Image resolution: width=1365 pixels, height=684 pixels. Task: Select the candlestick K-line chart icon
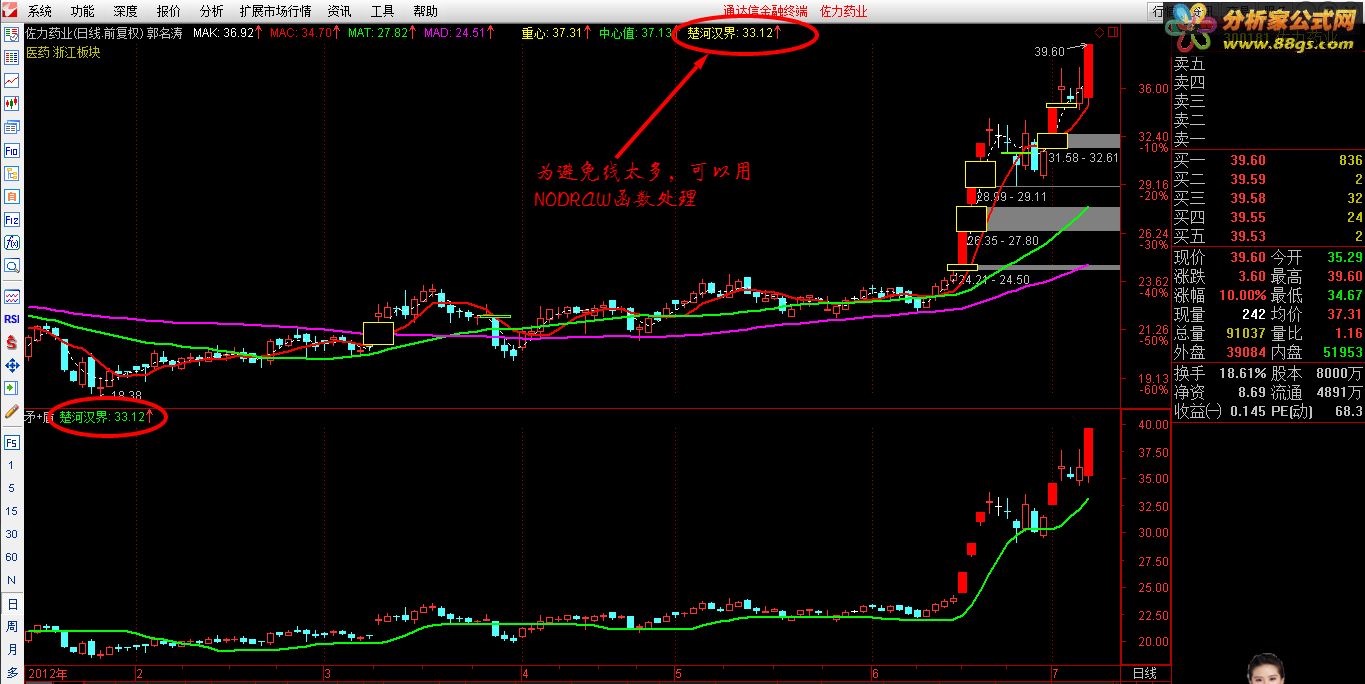coord(12,103)
